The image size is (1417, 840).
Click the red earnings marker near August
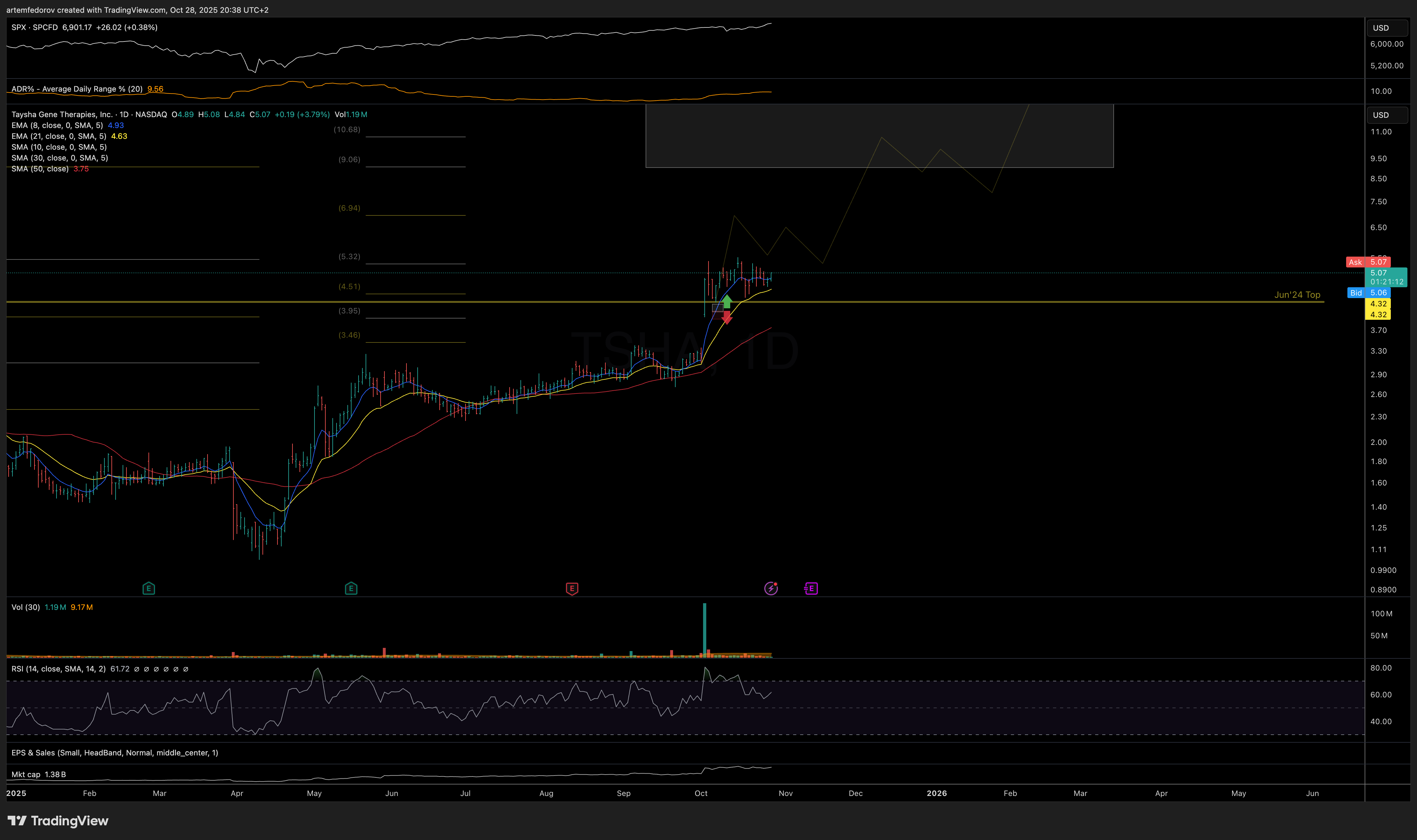(x=572, y=588)
